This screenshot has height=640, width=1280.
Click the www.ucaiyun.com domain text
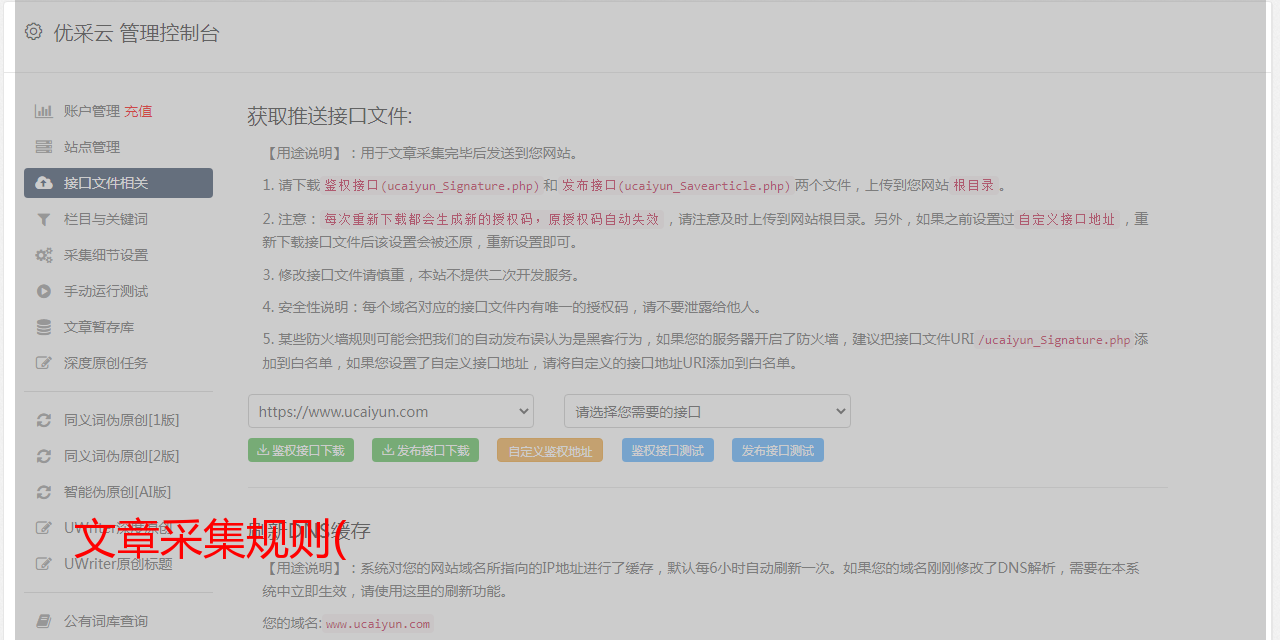(x=378, y=623)
